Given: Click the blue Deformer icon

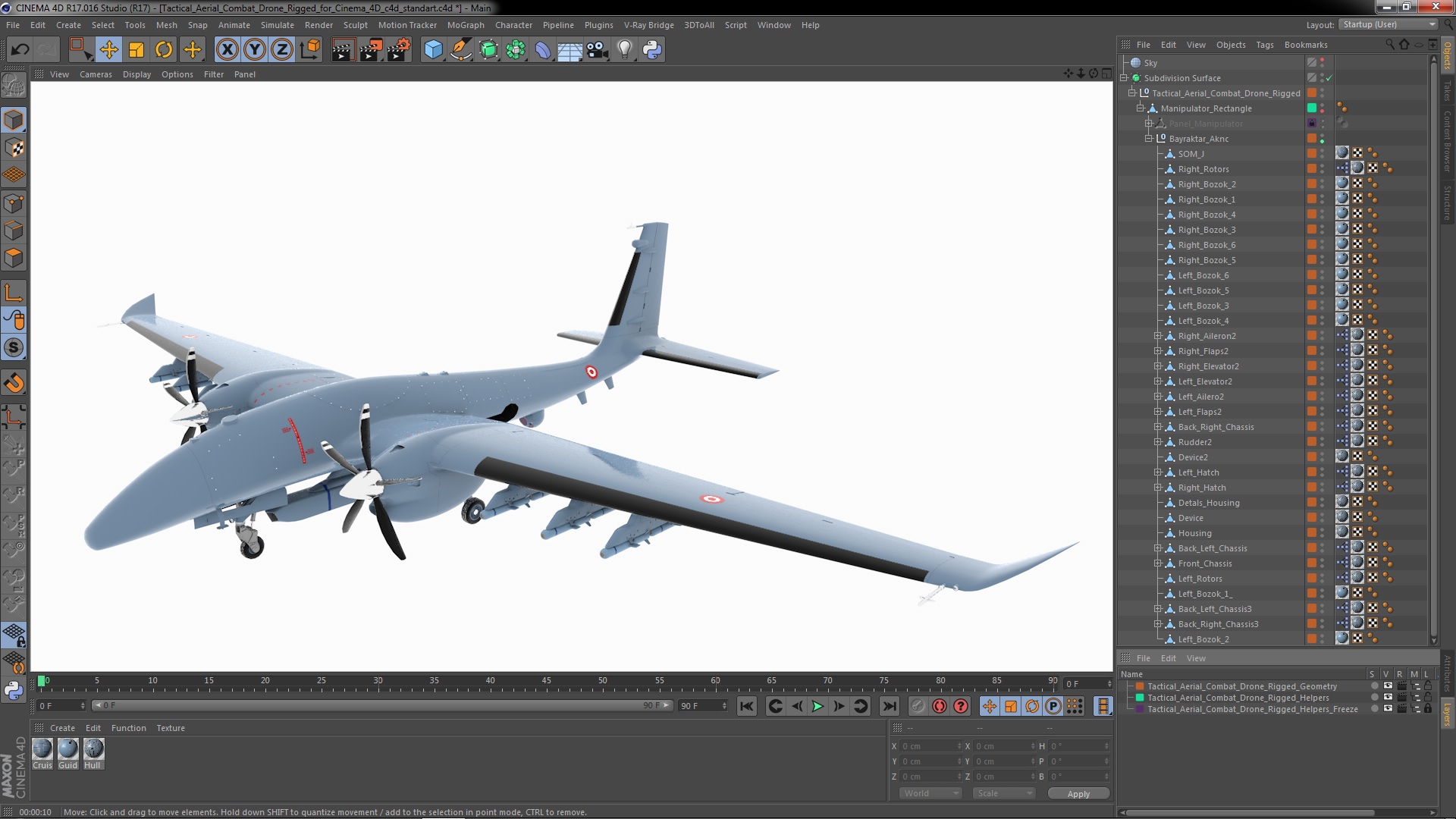Looking at the screenshot, I should [x=543, y=50].
